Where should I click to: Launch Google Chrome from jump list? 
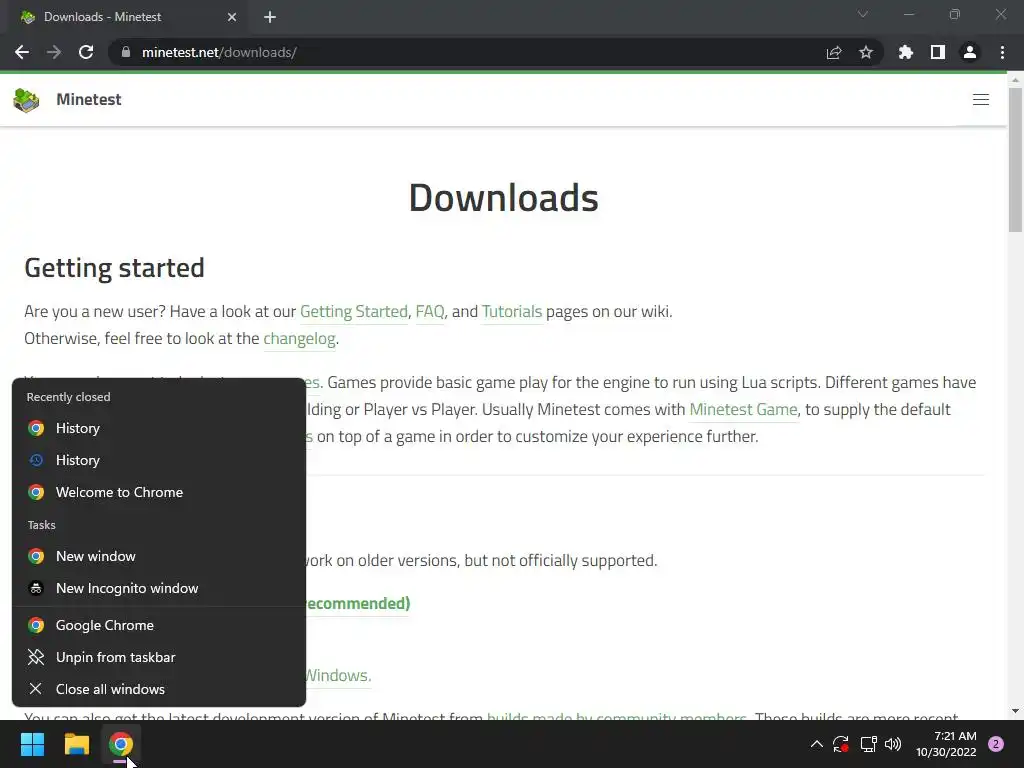(x=159, y=626)
